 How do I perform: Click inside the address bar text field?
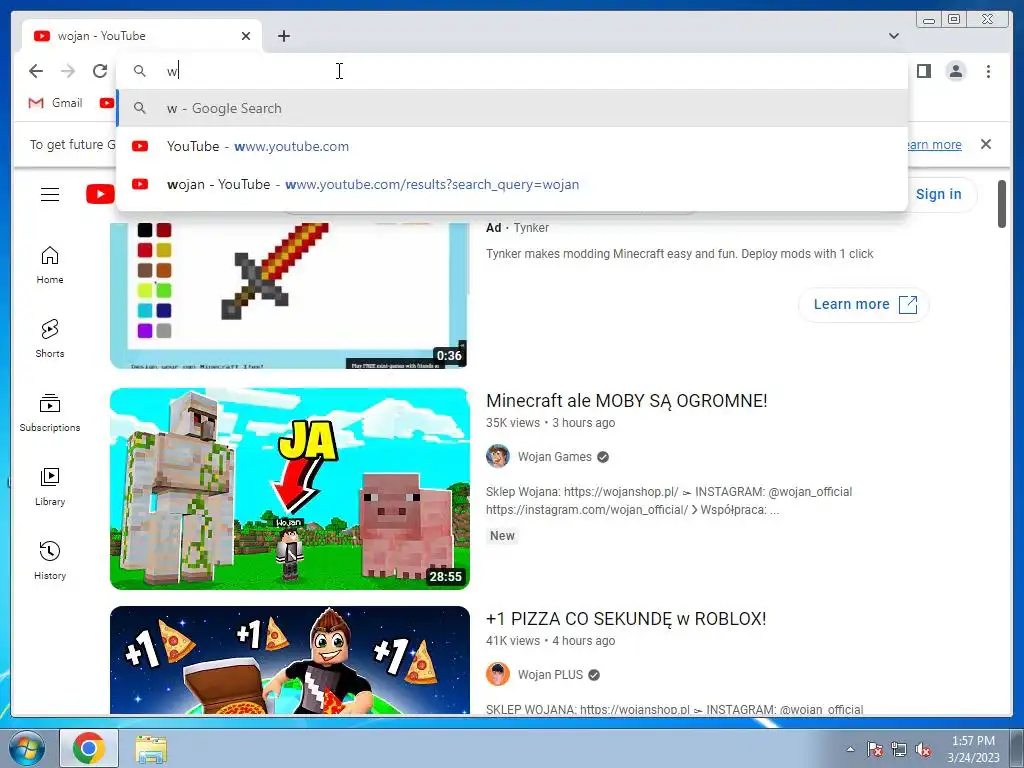(512, 71)
